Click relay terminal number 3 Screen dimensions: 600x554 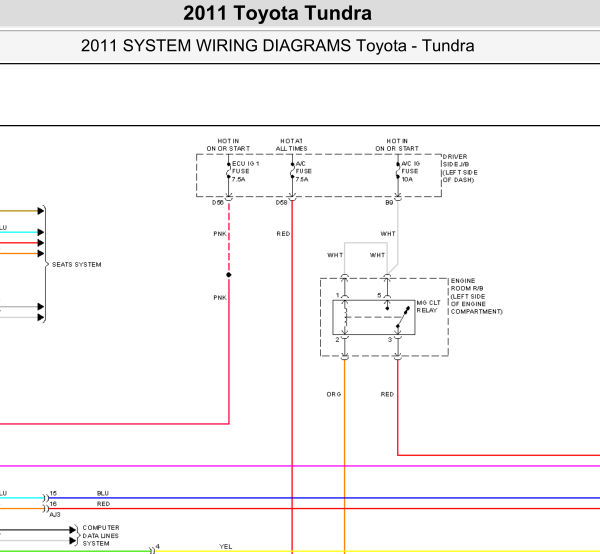coord(390,340)
